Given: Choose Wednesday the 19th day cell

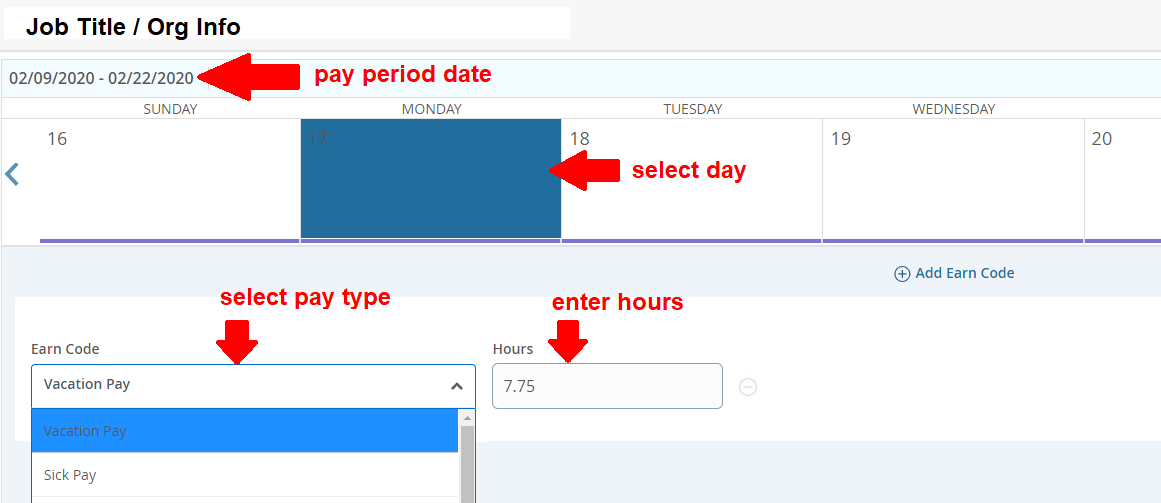Looking at the screenshot, I should 952,179.
